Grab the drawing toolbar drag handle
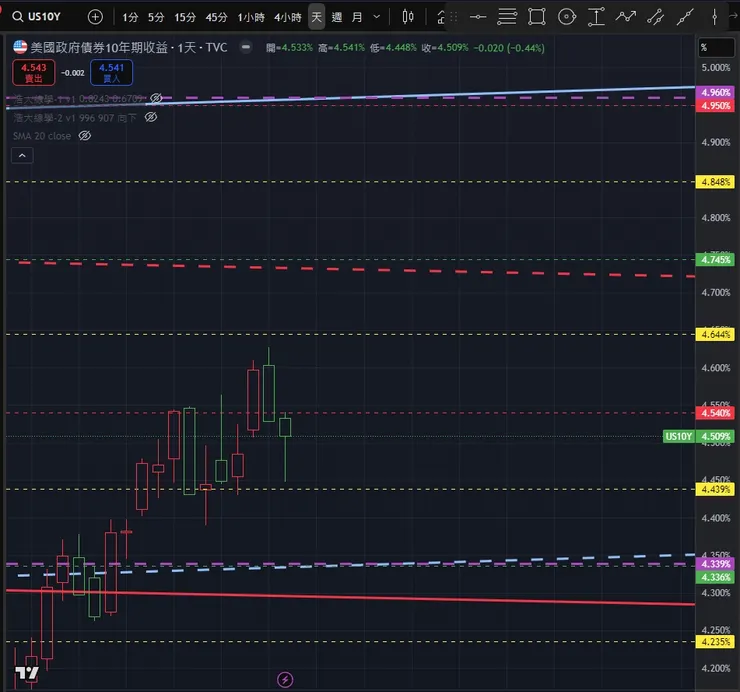Viewport: 740px width, 692px height. [454, 17]
